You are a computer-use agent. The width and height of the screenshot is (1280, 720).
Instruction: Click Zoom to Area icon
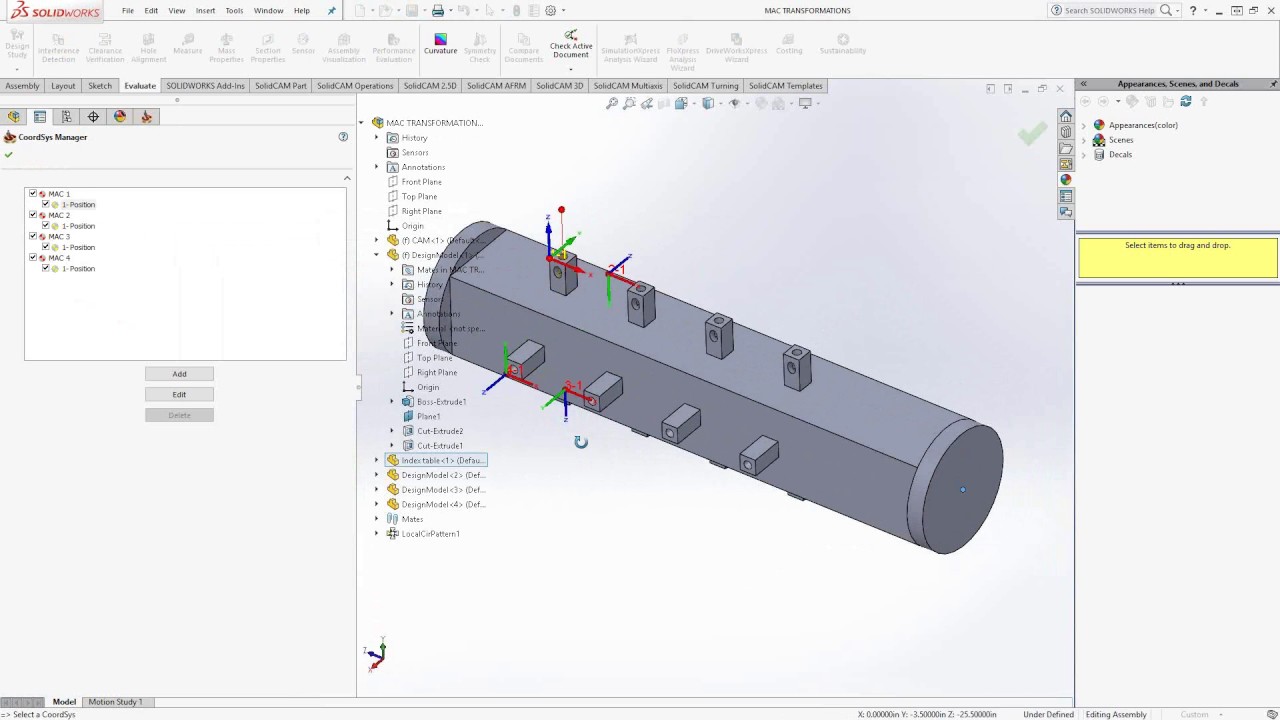click(x=629, y=103)
